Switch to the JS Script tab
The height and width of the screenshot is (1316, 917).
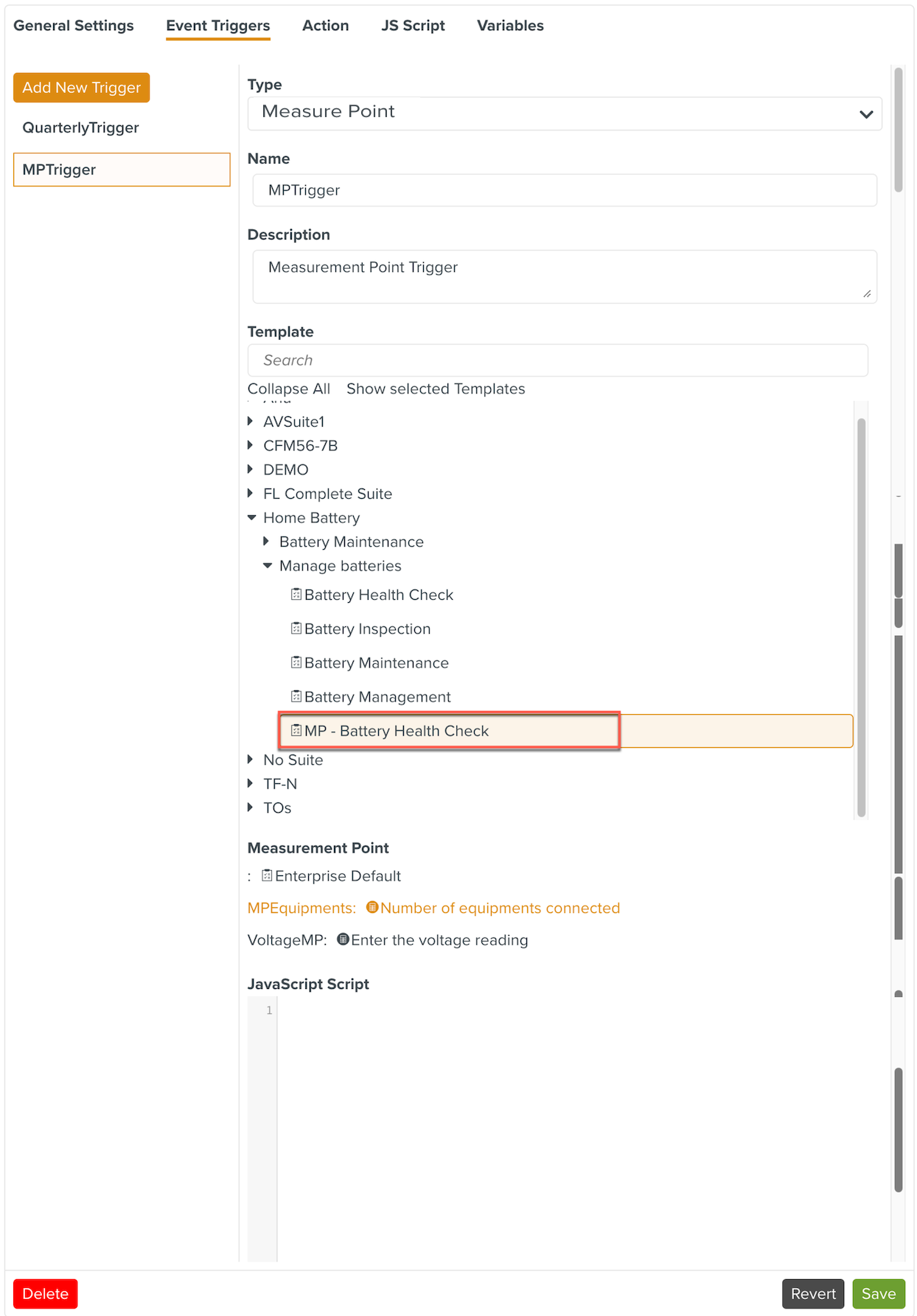click(413, 26)
